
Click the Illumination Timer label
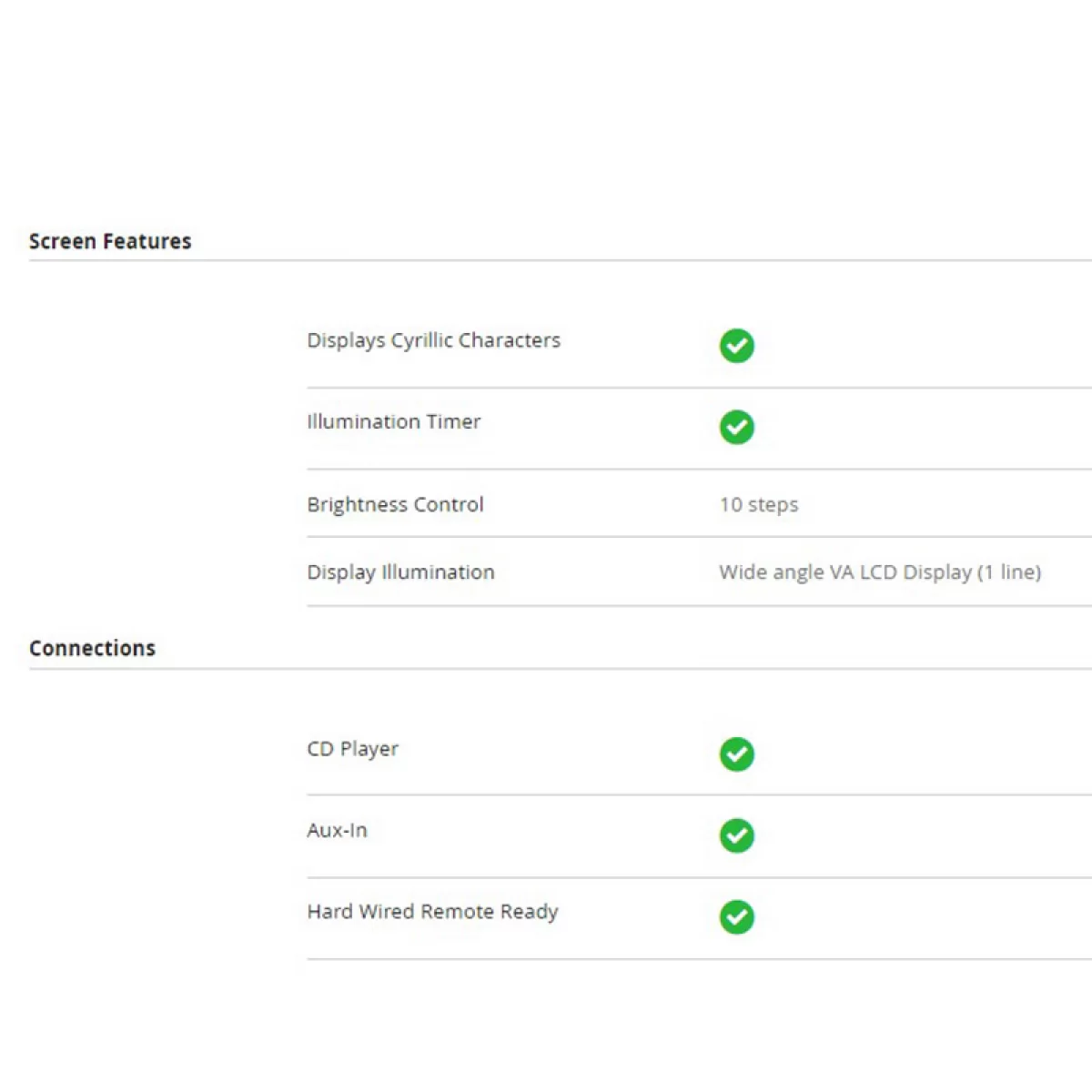394,421
